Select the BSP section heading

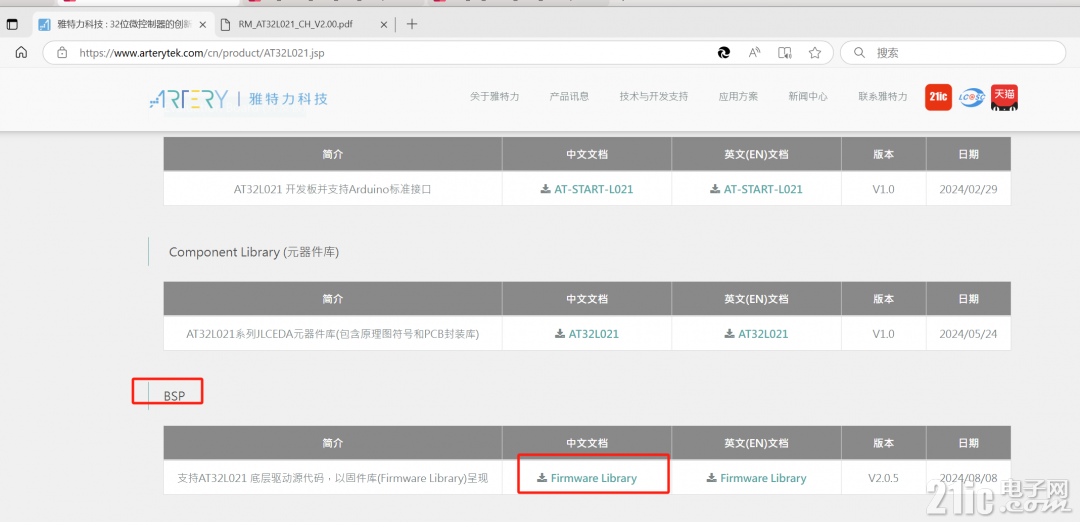(174, 397)
